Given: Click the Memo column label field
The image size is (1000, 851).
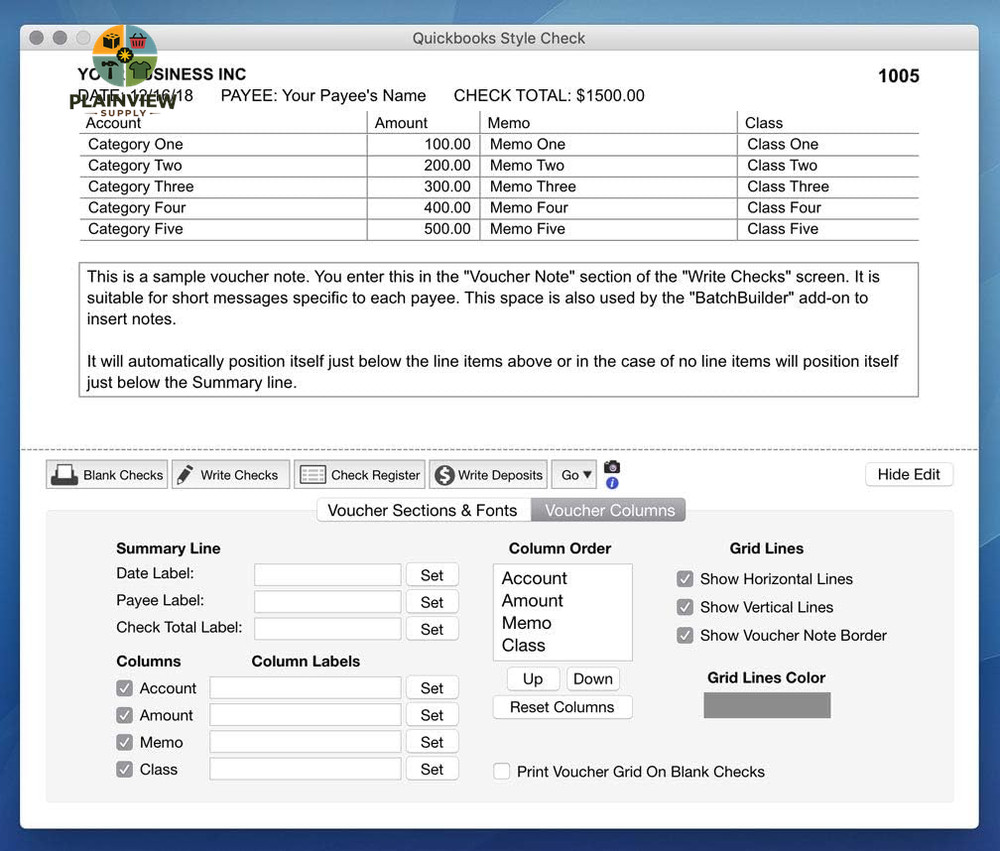Looking at the screenshot, I should (x=305, y=742).
